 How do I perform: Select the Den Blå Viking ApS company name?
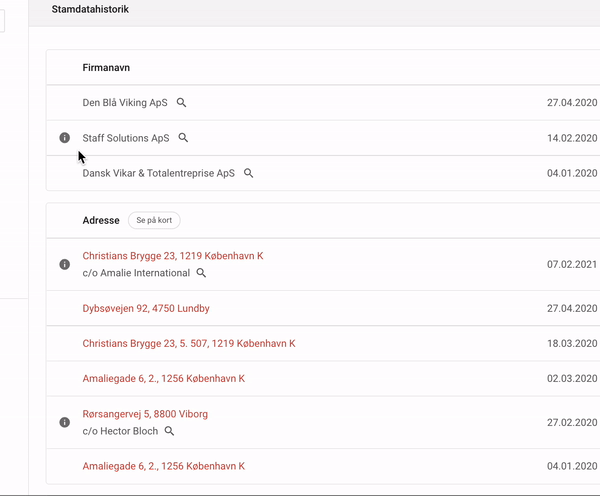click(125, 103)
